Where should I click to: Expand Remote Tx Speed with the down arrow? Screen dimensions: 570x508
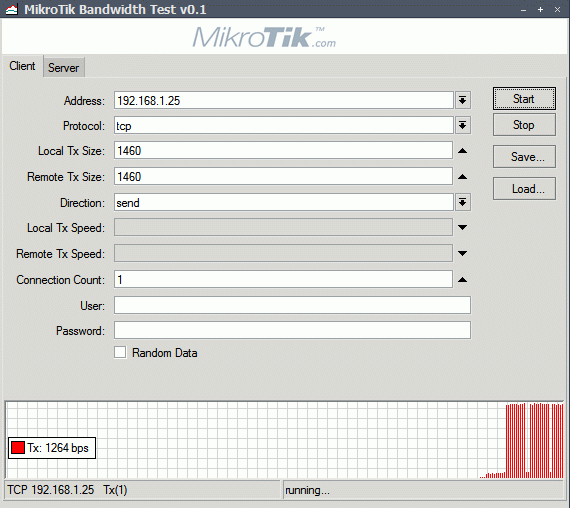462,253
